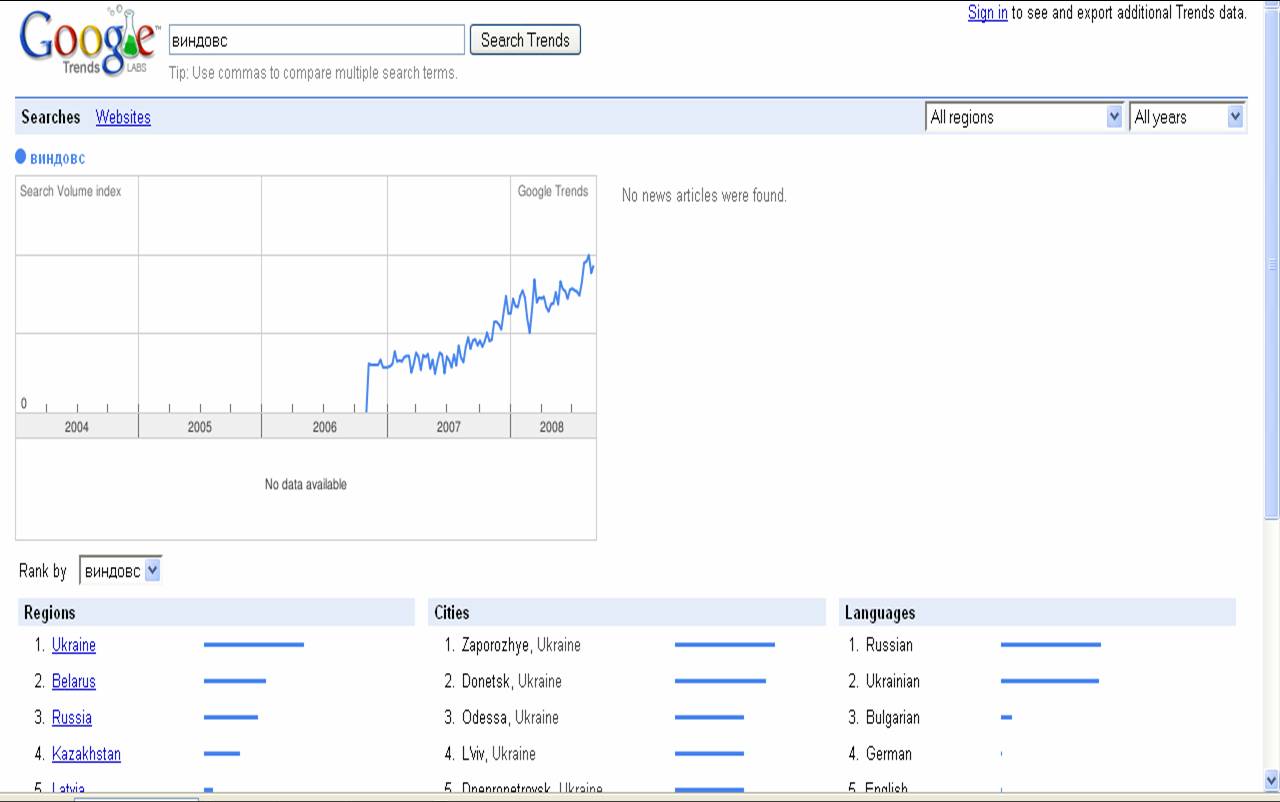Click 'Bulgarian' in Languages list
1280x802 pixels.
pos(893,717)
